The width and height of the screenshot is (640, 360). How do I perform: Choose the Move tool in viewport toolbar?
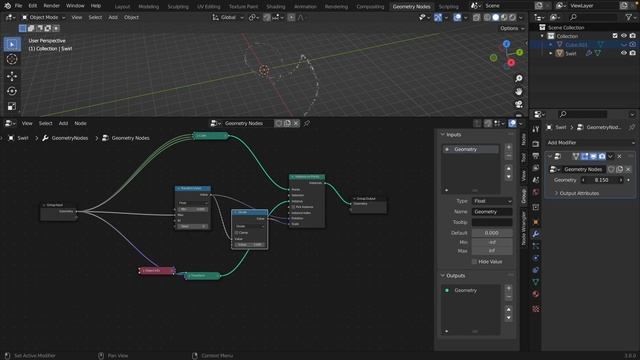[x=12, y=76]
